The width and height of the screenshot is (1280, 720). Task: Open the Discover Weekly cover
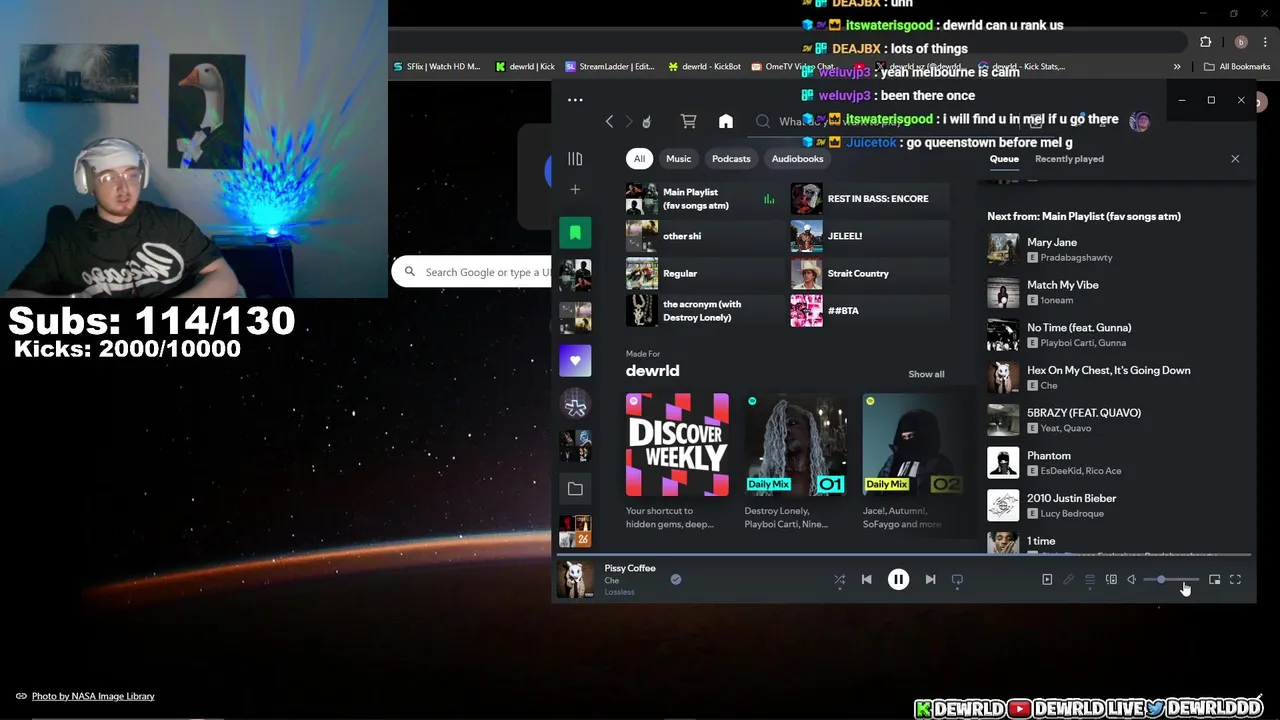(677, 445)
